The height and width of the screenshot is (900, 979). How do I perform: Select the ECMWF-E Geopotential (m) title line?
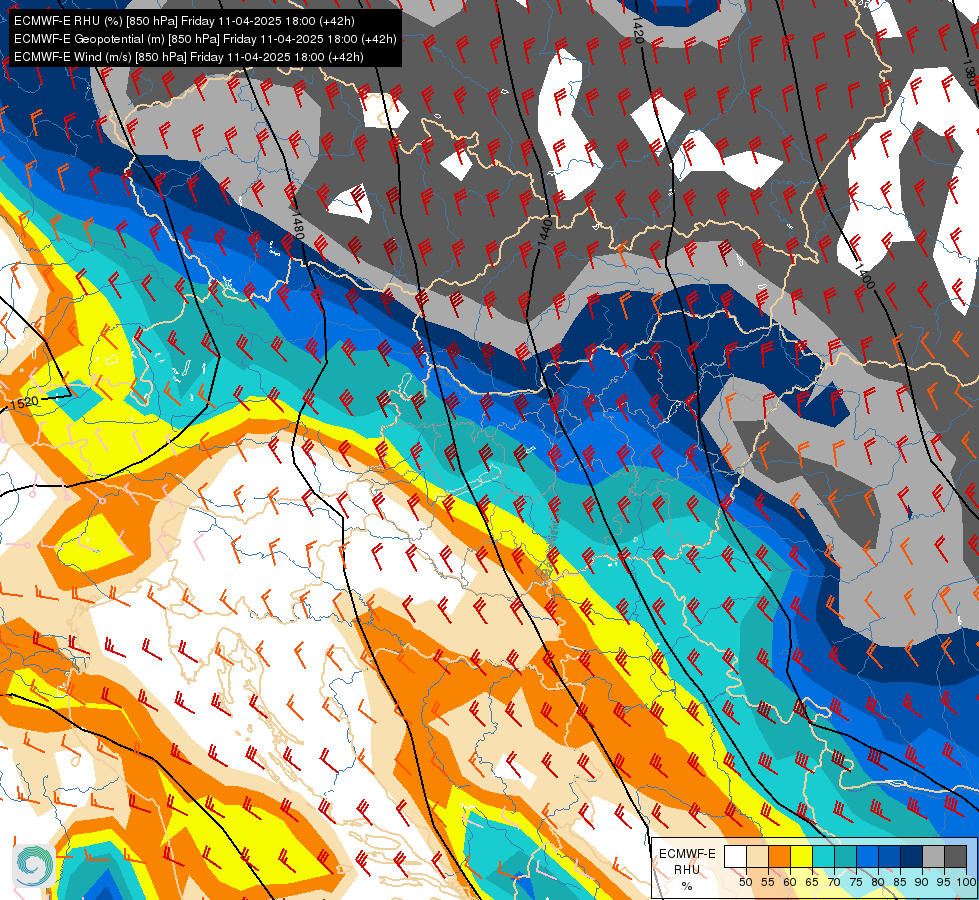coord(205,39)
